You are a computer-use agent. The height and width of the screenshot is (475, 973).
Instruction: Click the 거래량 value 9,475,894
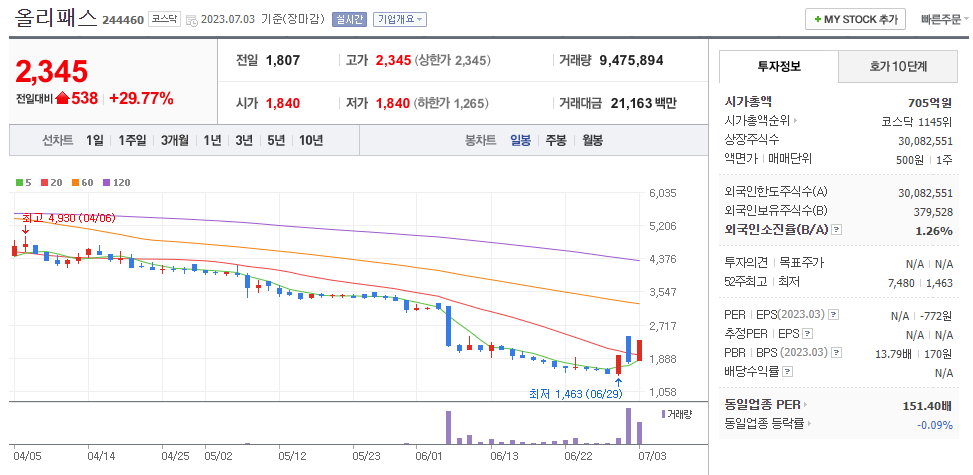click(x=631, y=60)
